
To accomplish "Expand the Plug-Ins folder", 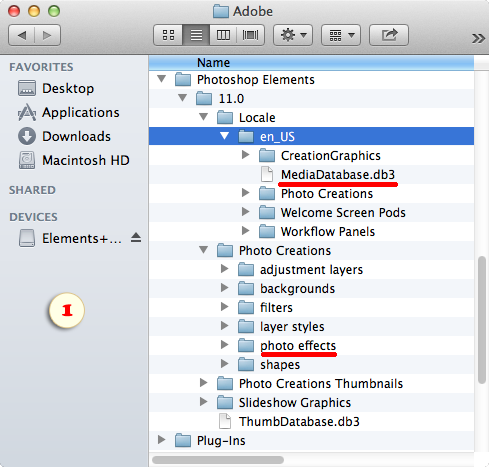I will [162, 440].
